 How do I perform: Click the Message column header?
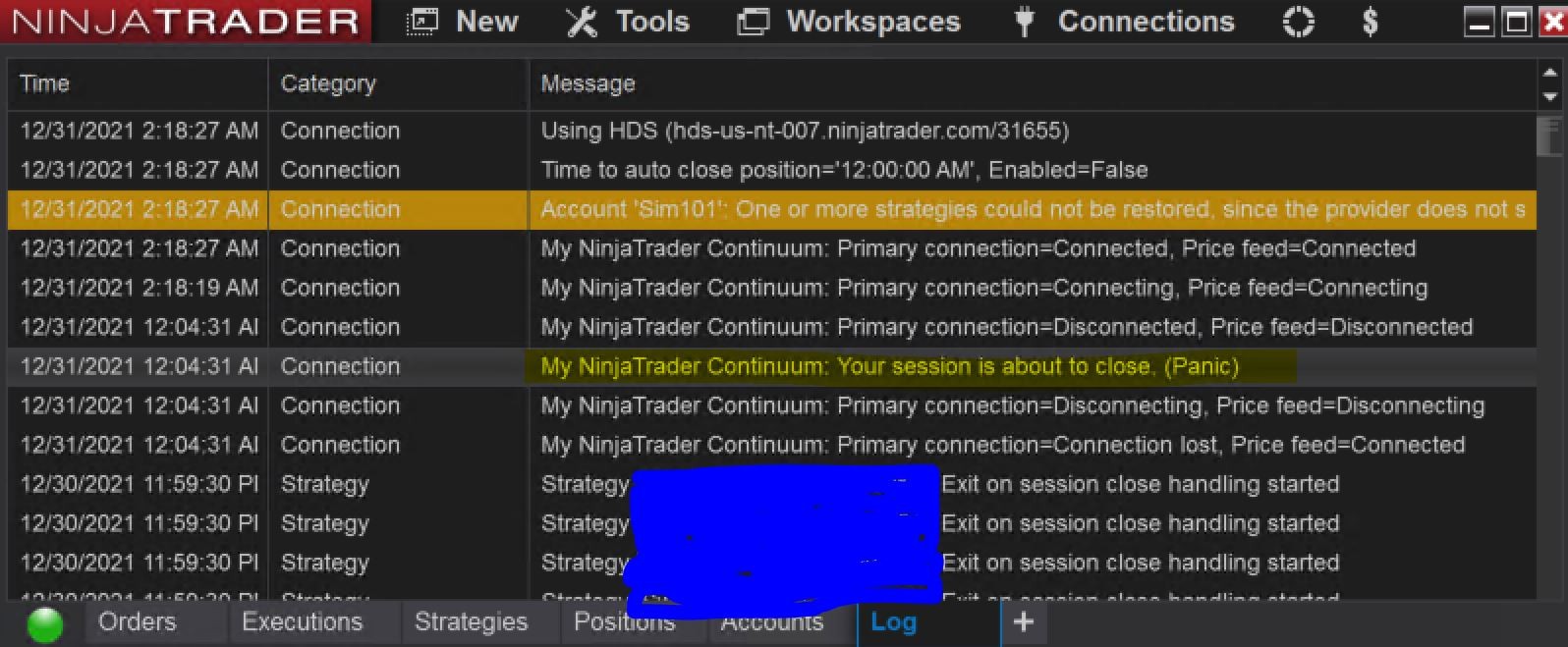coord(588,84)
